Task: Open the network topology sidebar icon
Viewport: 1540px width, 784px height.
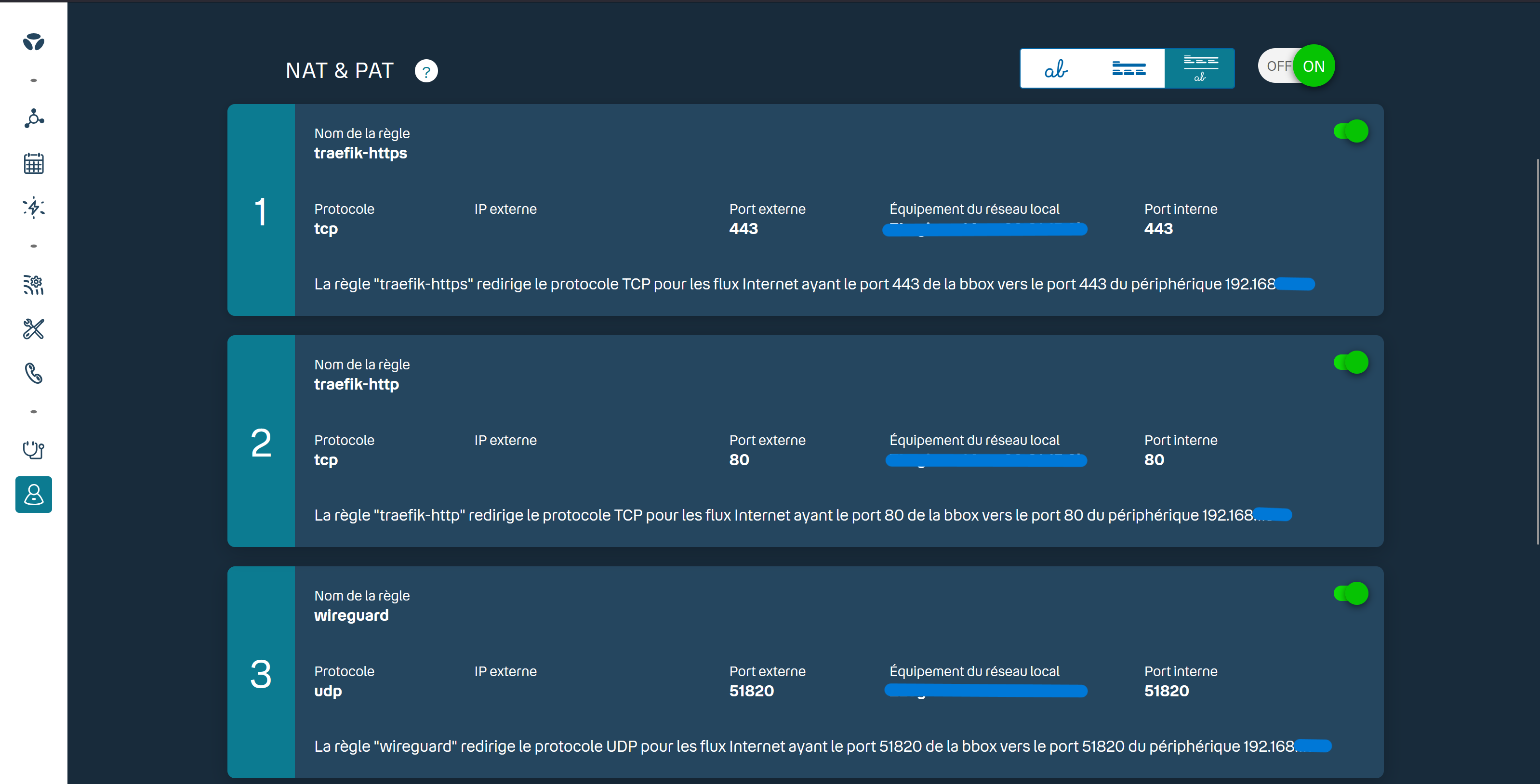Action: click(x=33, y=118)
